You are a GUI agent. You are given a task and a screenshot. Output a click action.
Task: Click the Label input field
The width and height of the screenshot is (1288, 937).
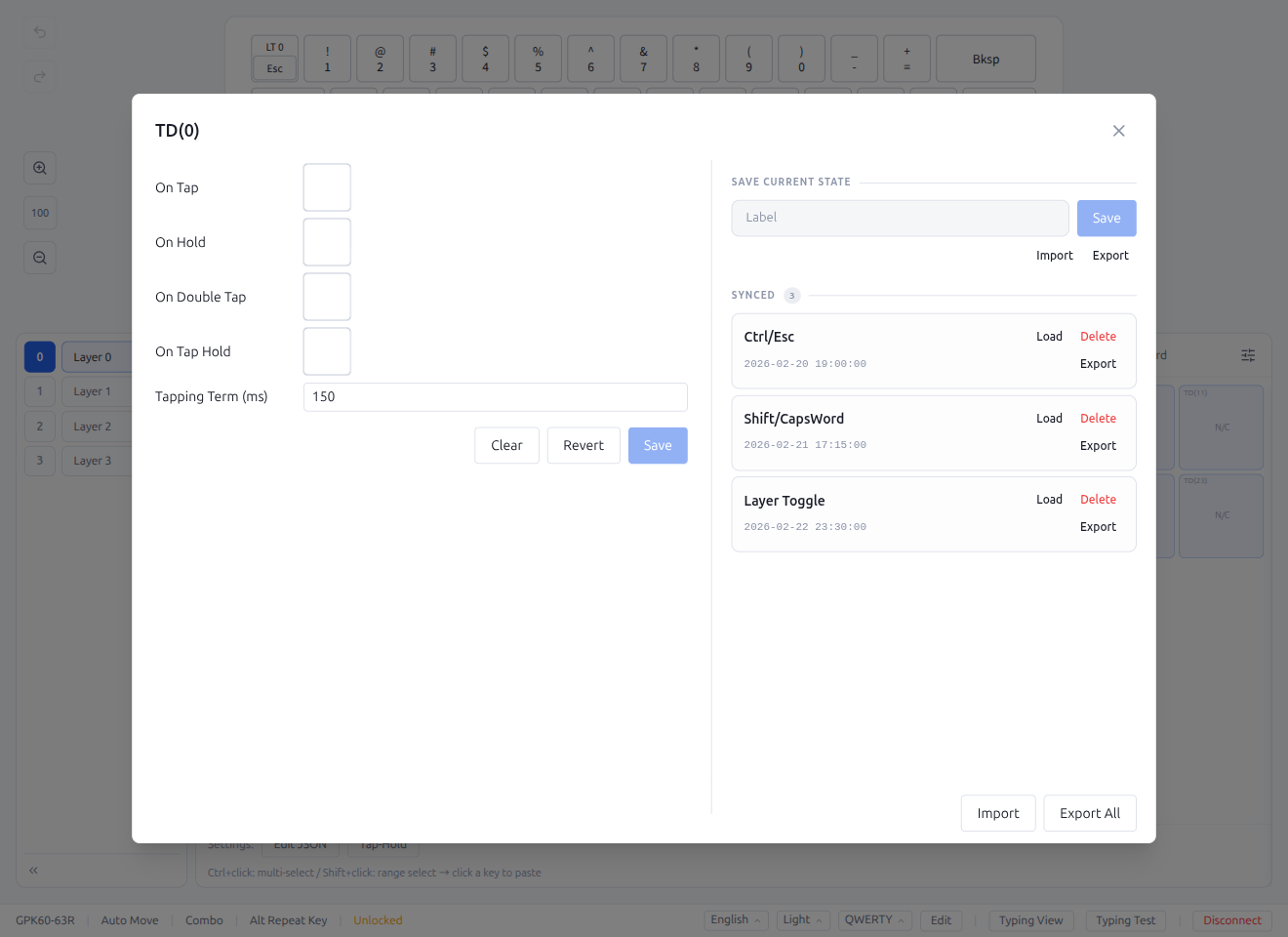click(x=900, y=218)
